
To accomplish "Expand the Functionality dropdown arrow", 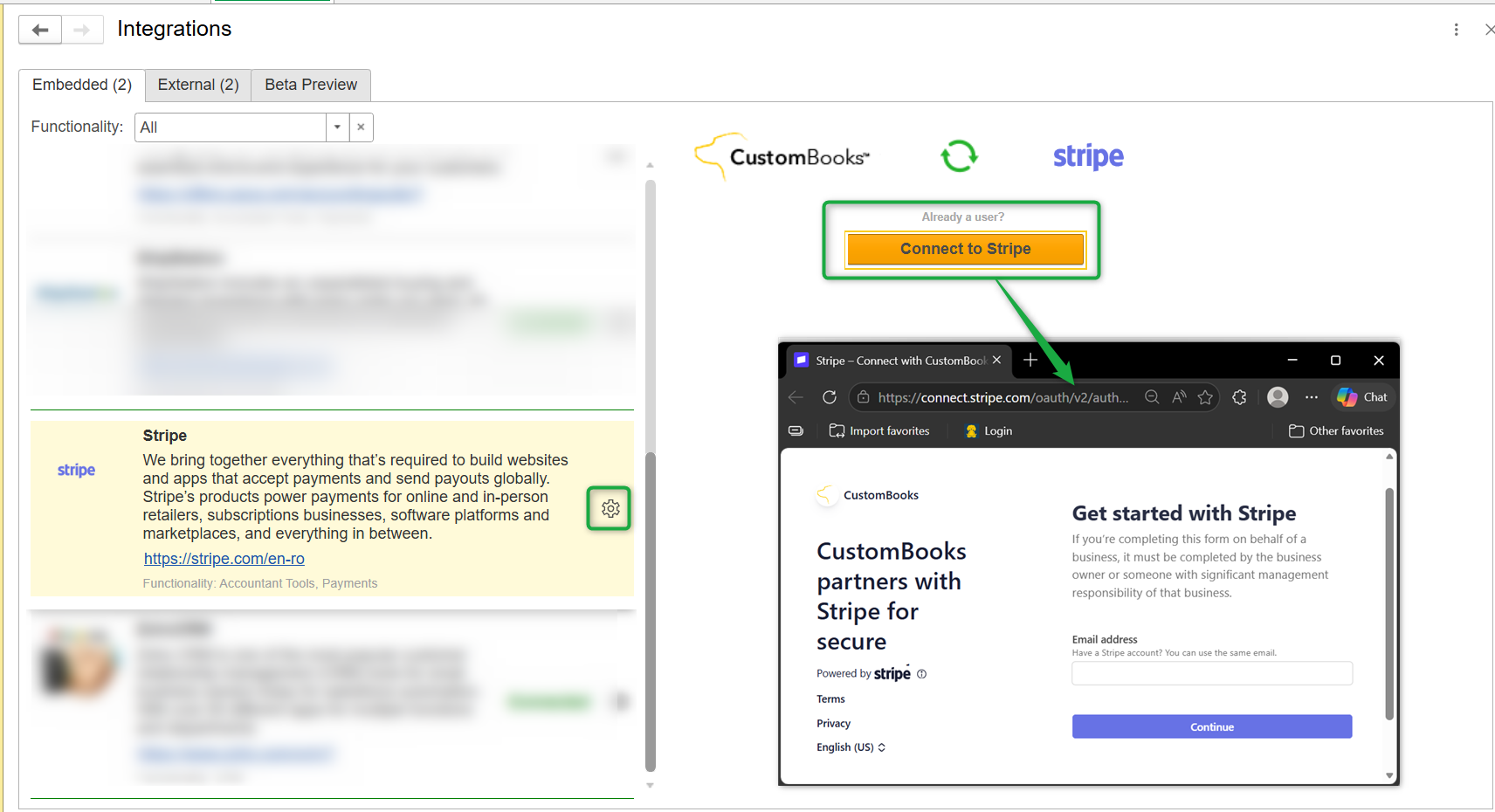I will coord(337,127).
